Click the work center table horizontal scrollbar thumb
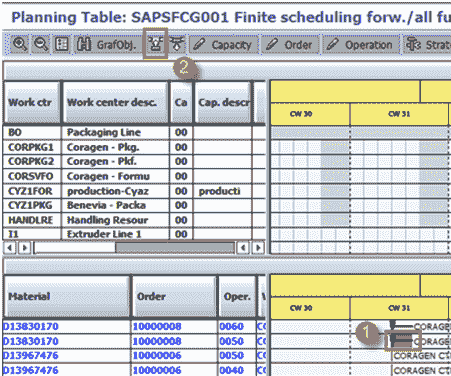 coord(175,248)
